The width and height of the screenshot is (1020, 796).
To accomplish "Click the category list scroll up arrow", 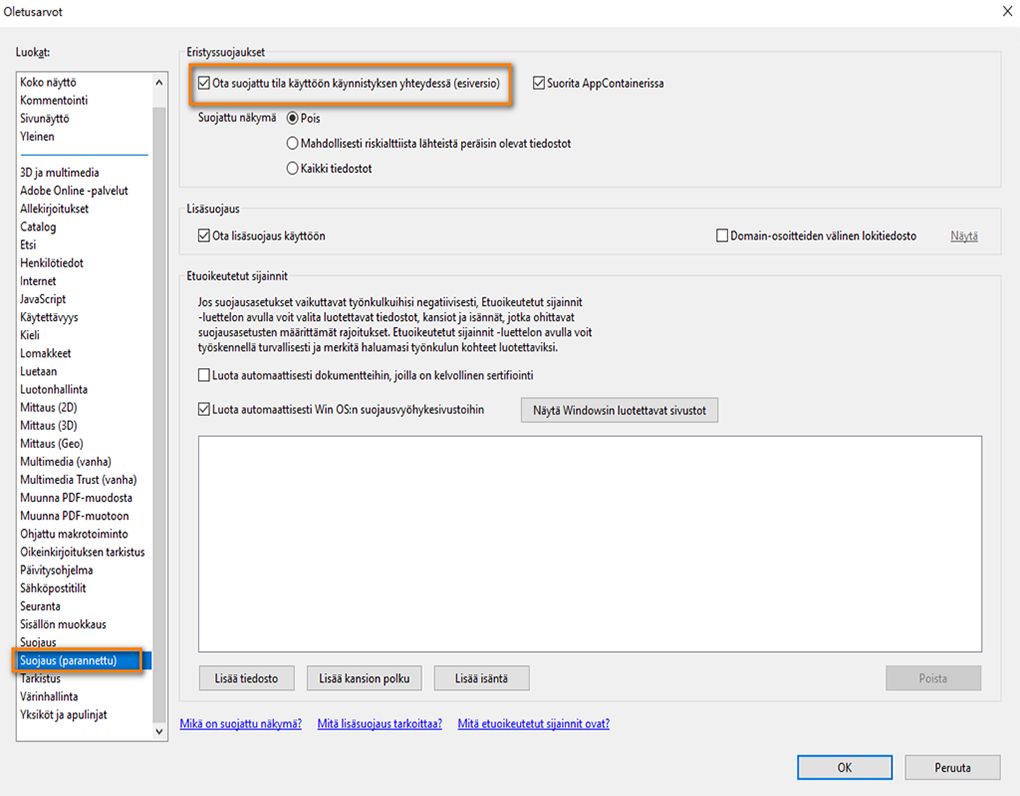I will (x=159, y=83).
